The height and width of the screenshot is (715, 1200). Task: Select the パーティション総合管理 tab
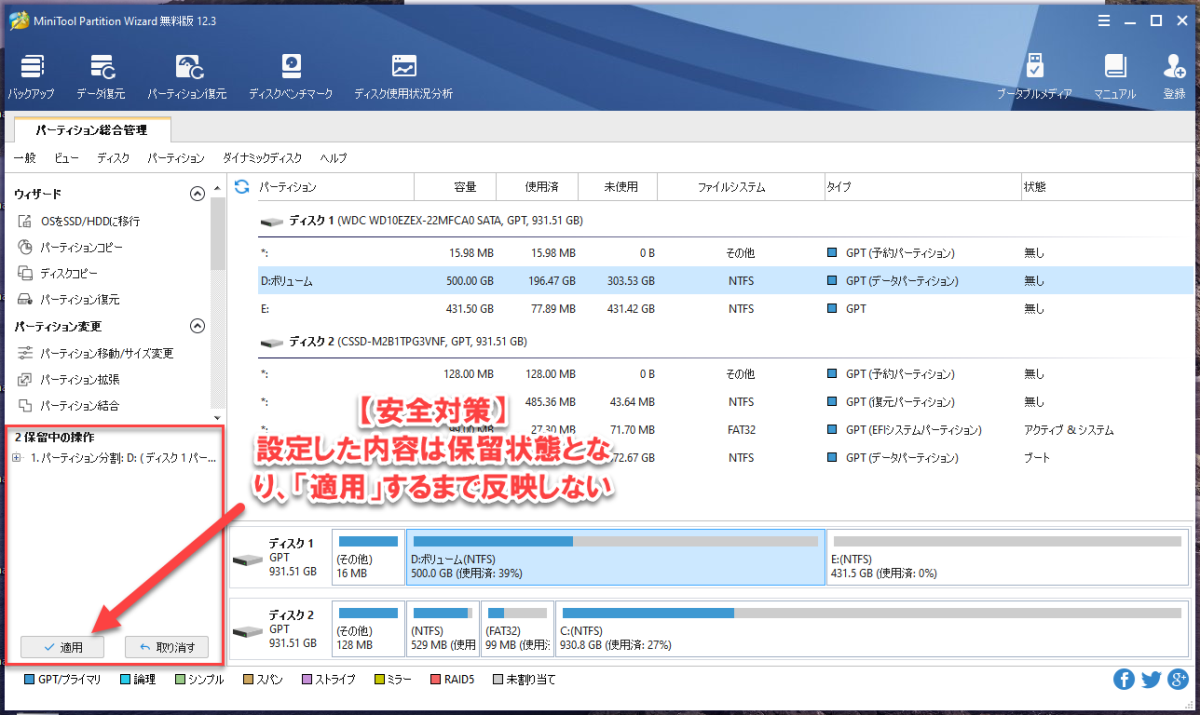click(x=91, y=129)
